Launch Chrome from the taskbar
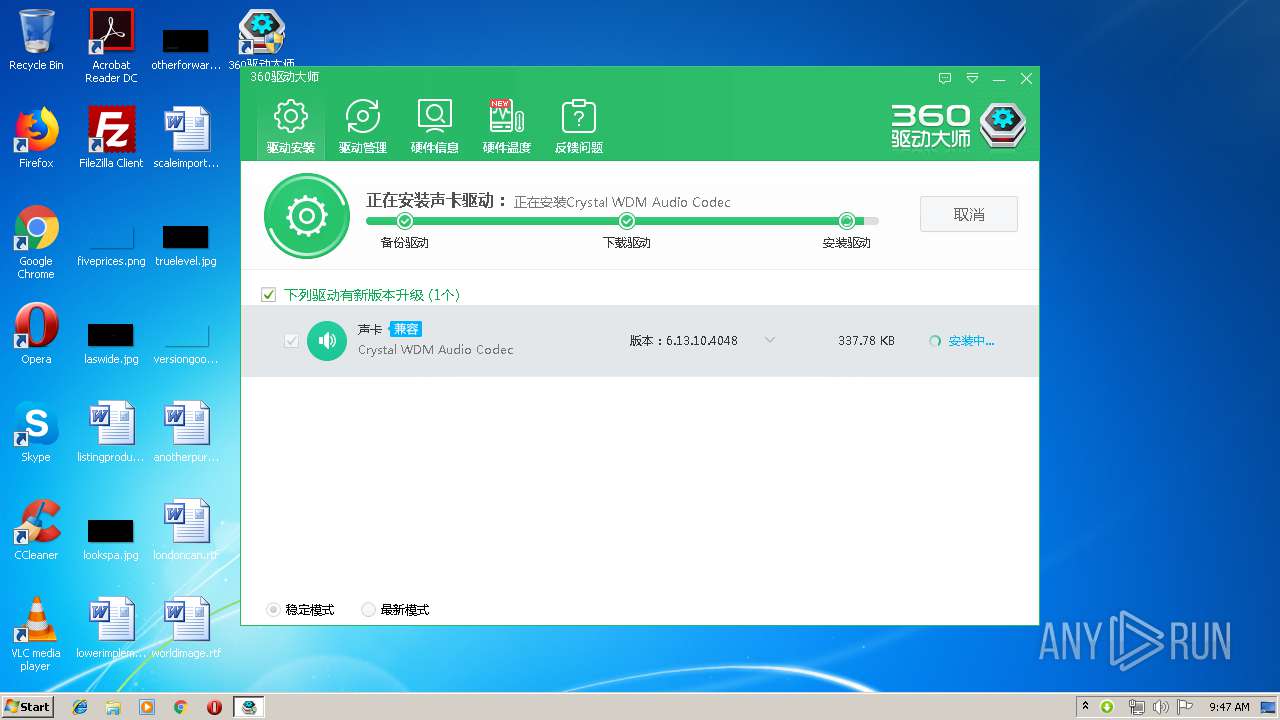1280x720 pixels. (181, 707)
